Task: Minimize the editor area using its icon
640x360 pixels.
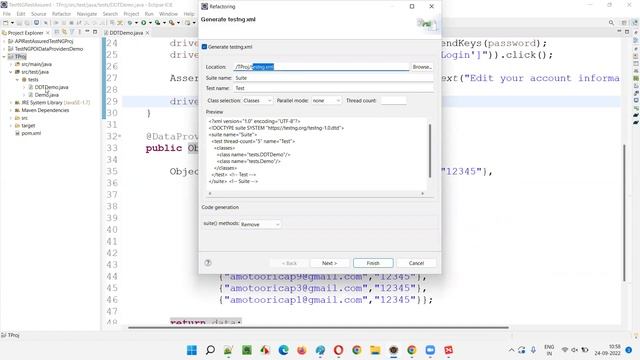Action: point(619,32)
